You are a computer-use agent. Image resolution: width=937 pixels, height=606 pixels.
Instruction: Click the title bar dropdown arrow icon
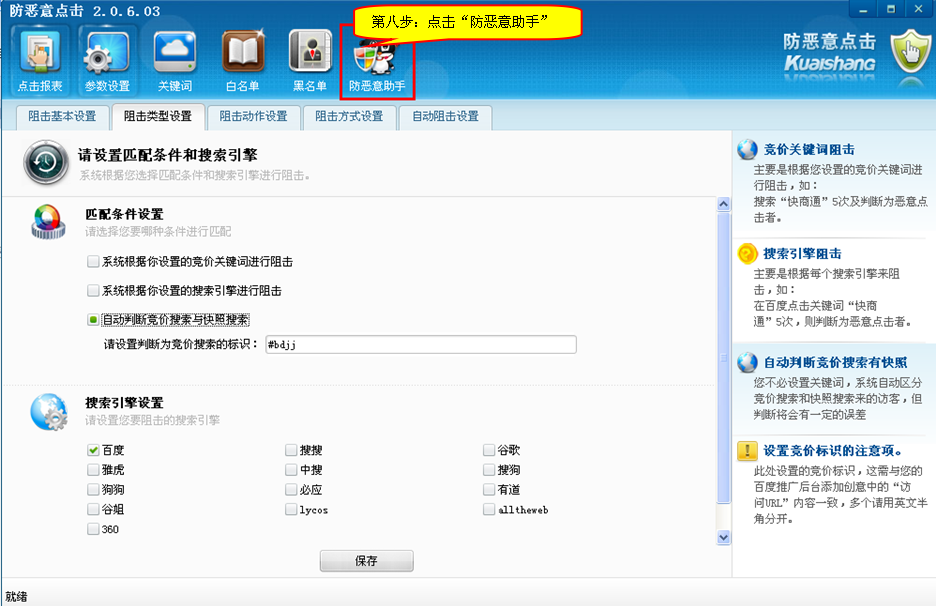pyautogui.click(x=862, y=9)
